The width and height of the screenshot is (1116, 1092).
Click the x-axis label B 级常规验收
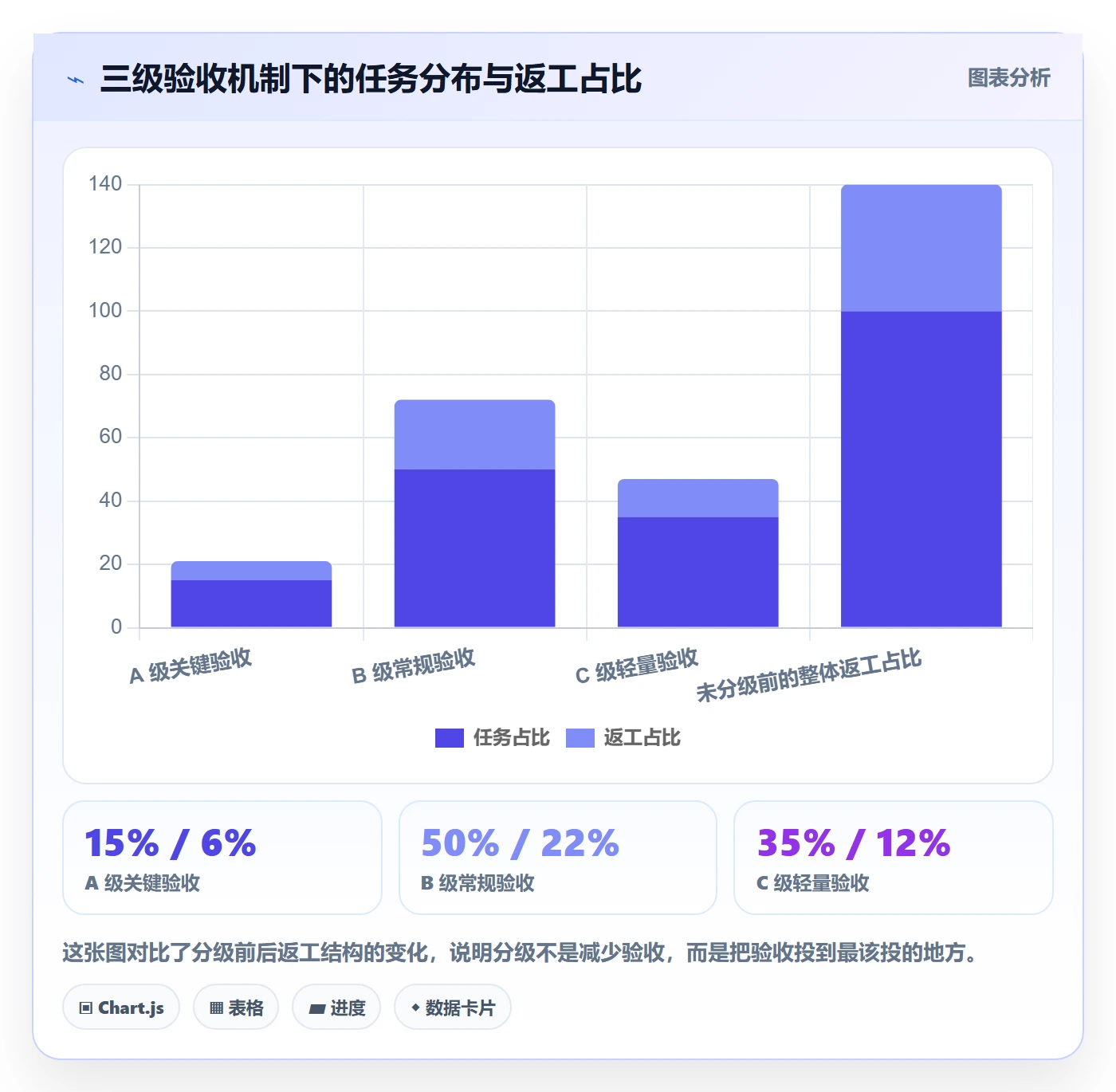[x=414, y=666]
